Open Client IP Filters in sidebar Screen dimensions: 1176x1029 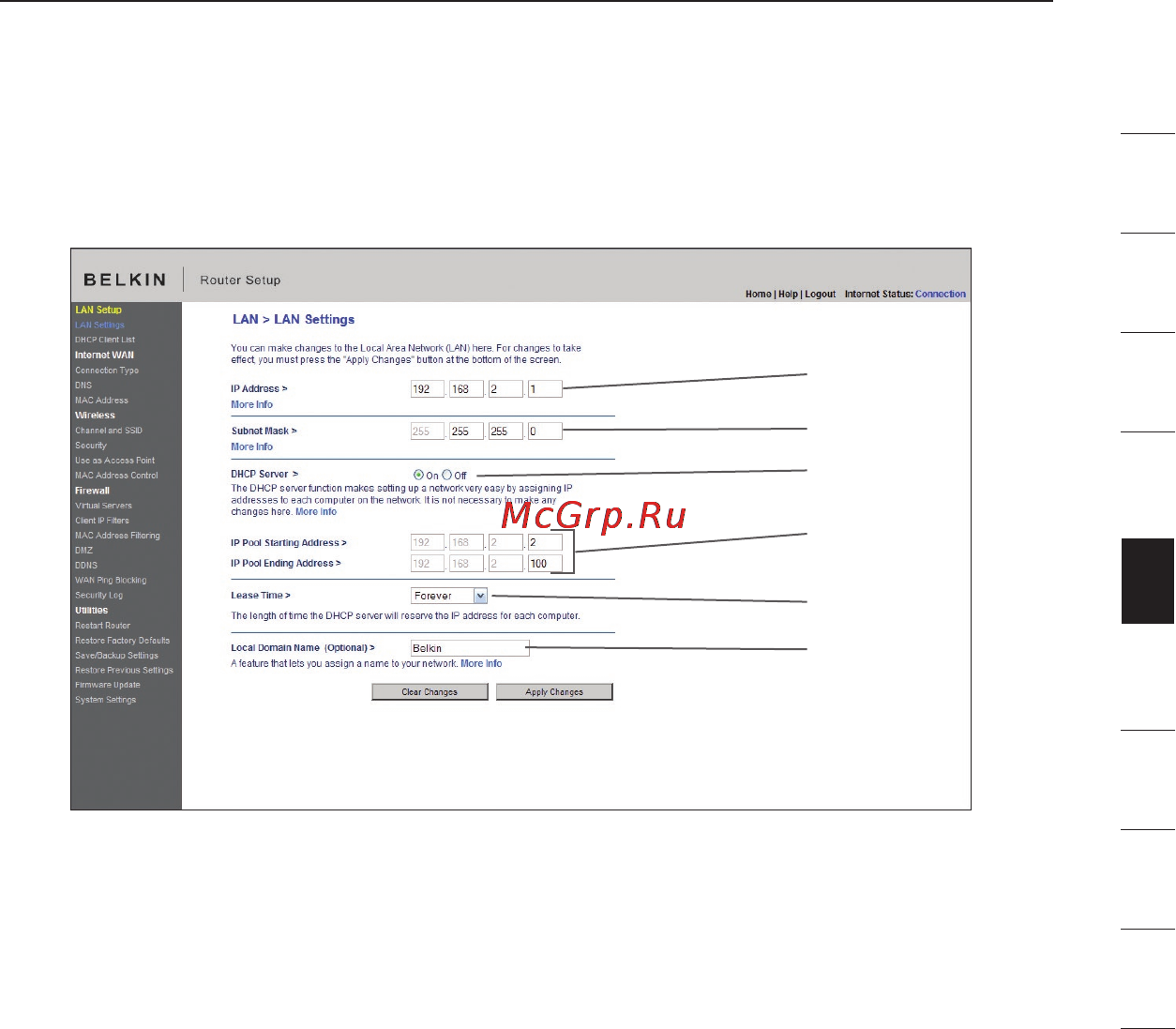[102, 520]
